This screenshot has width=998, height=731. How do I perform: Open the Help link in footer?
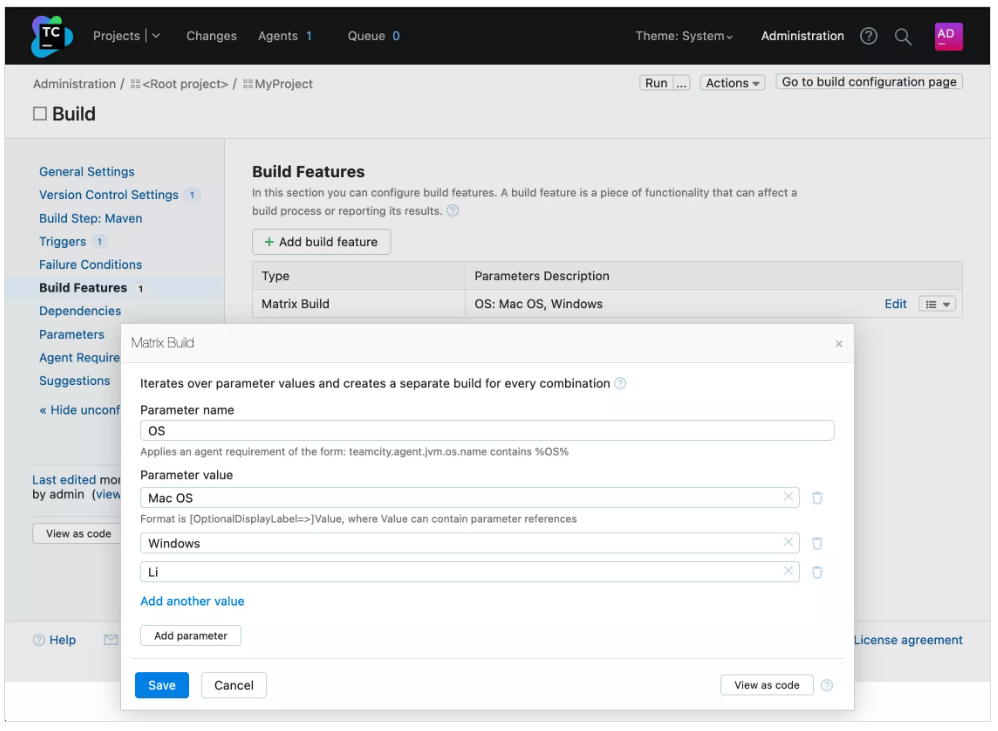tap(62, 640)
